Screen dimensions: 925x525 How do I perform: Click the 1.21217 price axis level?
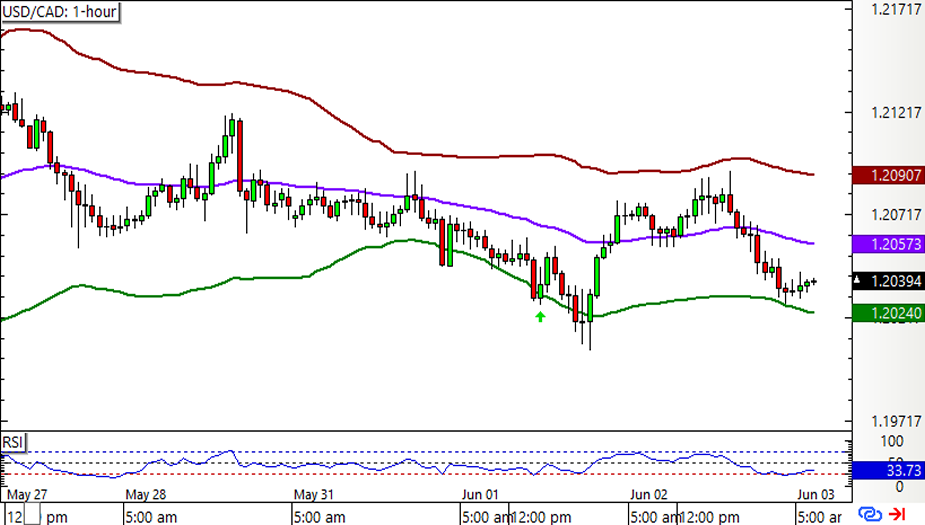click(896, 112)
